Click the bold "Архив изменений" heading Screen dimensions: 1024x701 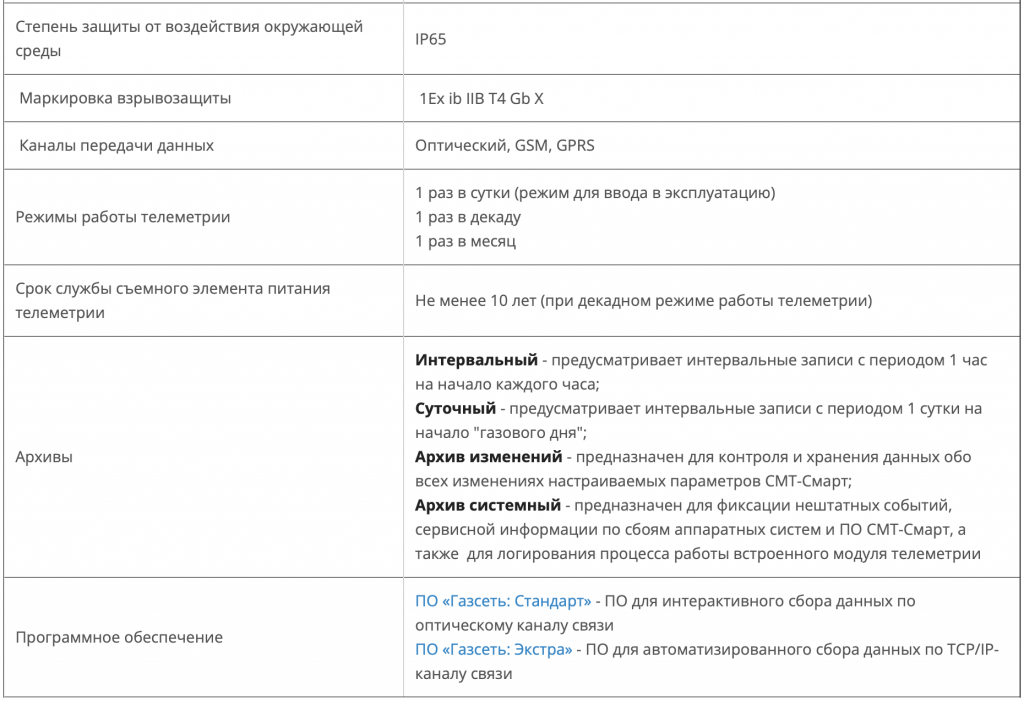pos(489,458)
